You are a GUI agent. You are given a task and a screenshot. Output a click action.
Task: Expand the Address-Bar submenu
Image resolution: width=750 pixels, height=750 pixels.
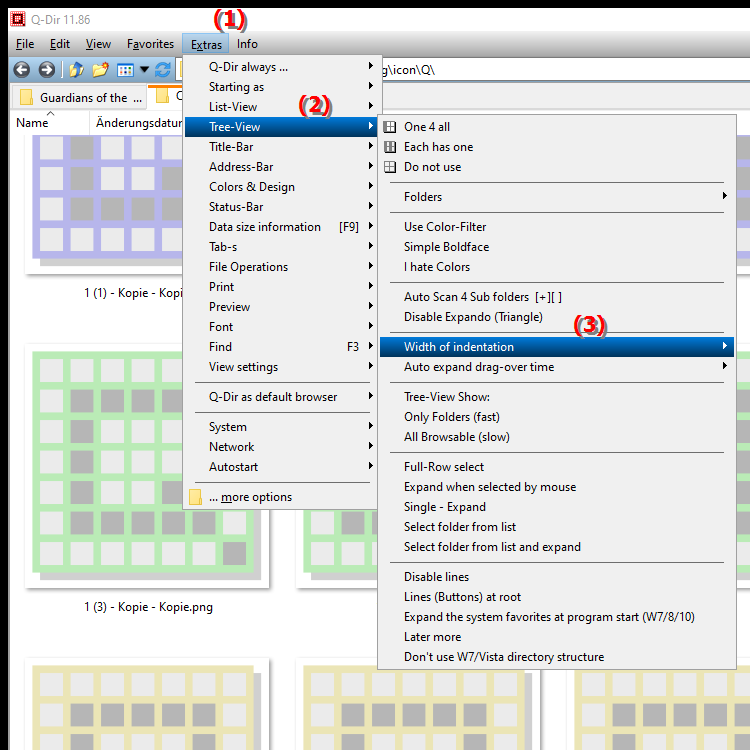281,167
